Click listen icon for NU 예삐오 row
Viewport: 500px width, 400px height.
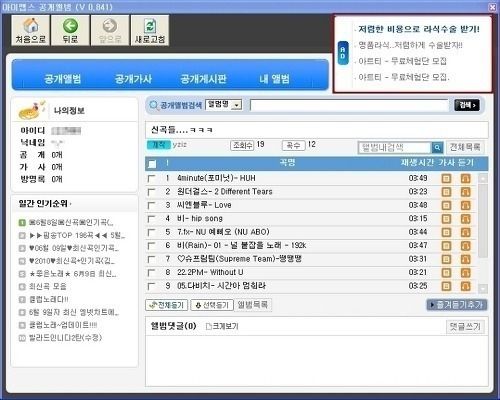coord(466,232)
